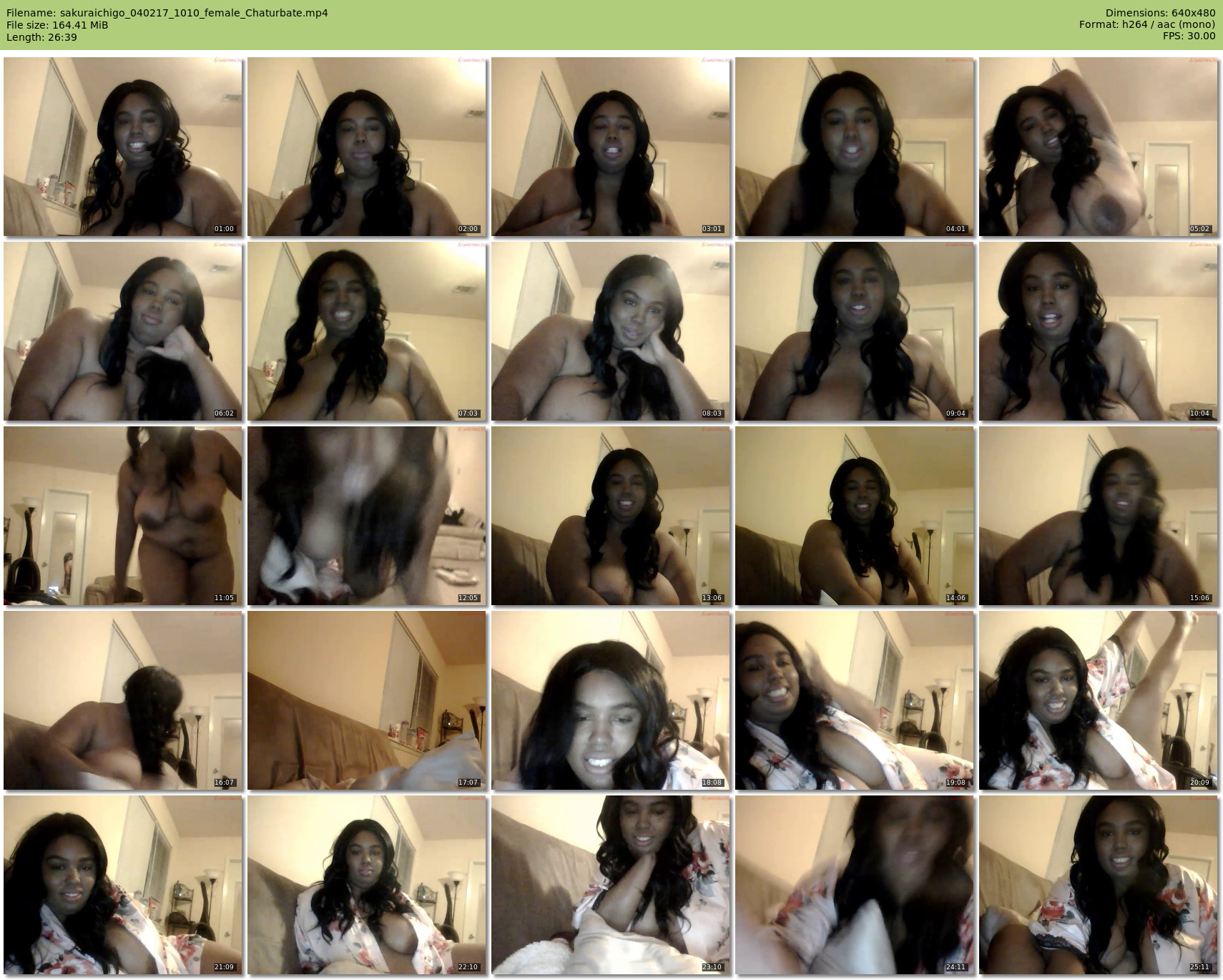
Task: Select the 20:09 preview thumbnail
Action: (1099, 700)
